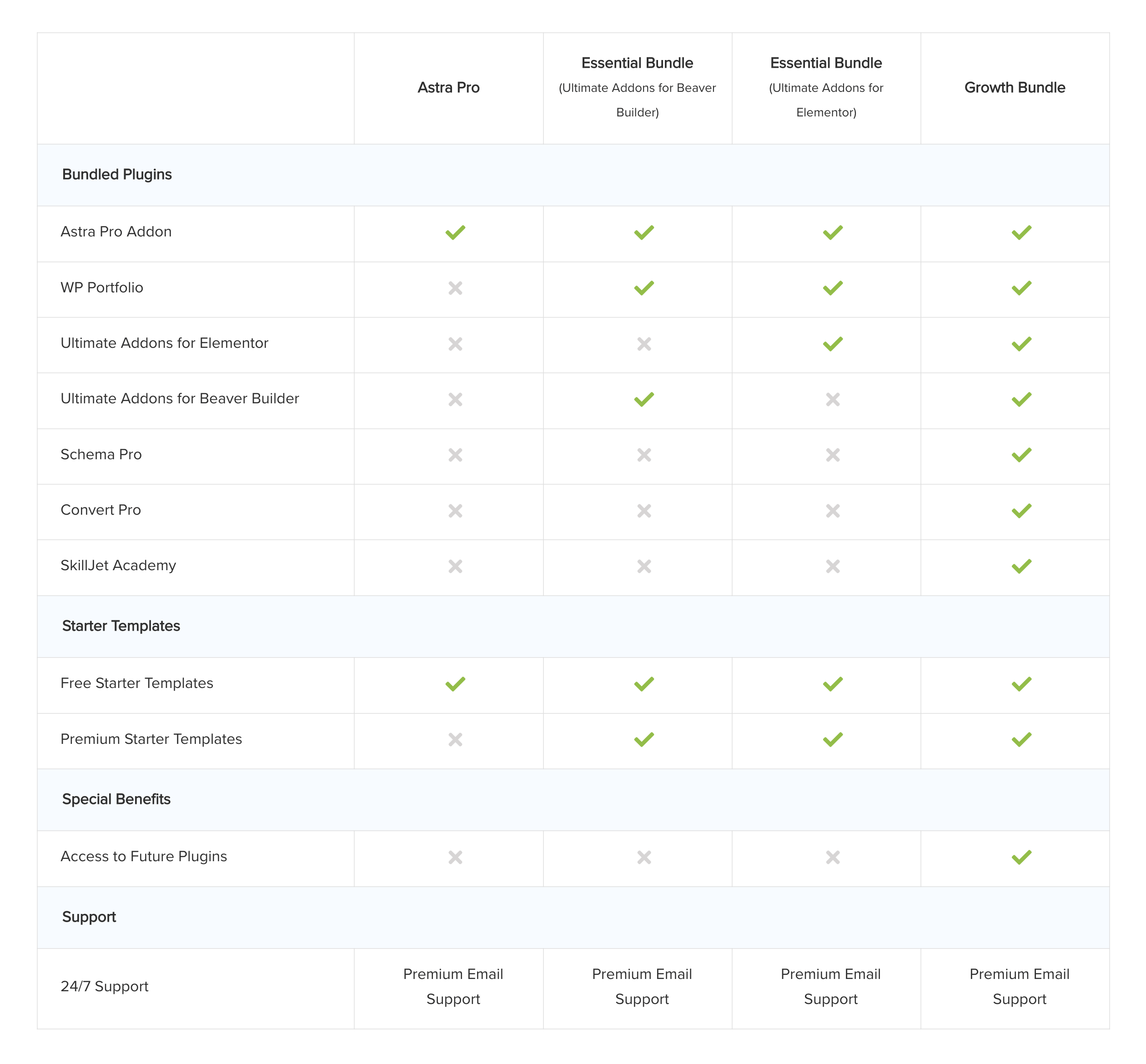Select the checkmark for Premium Starter Templates in Essential Bundle (Elementor)
Viewport: 1146px width, 1064px height.
[x=831, y=740]
